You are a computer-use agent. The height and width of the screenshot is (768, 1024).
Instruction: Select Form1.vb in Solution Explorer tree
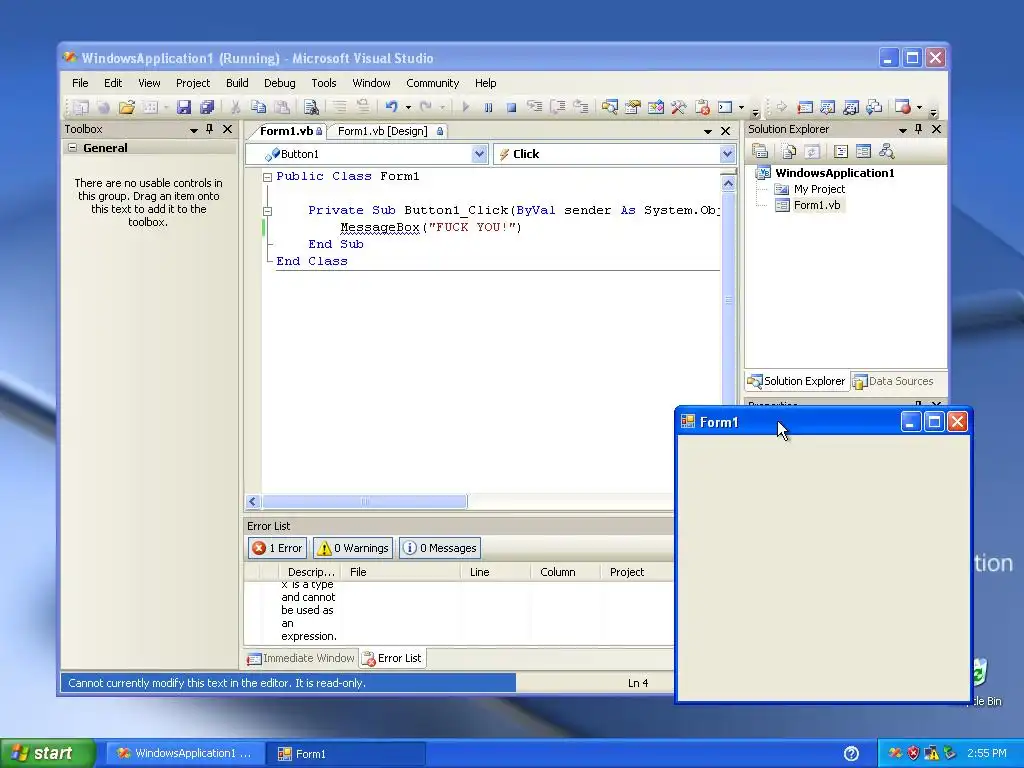click(816, 205)
